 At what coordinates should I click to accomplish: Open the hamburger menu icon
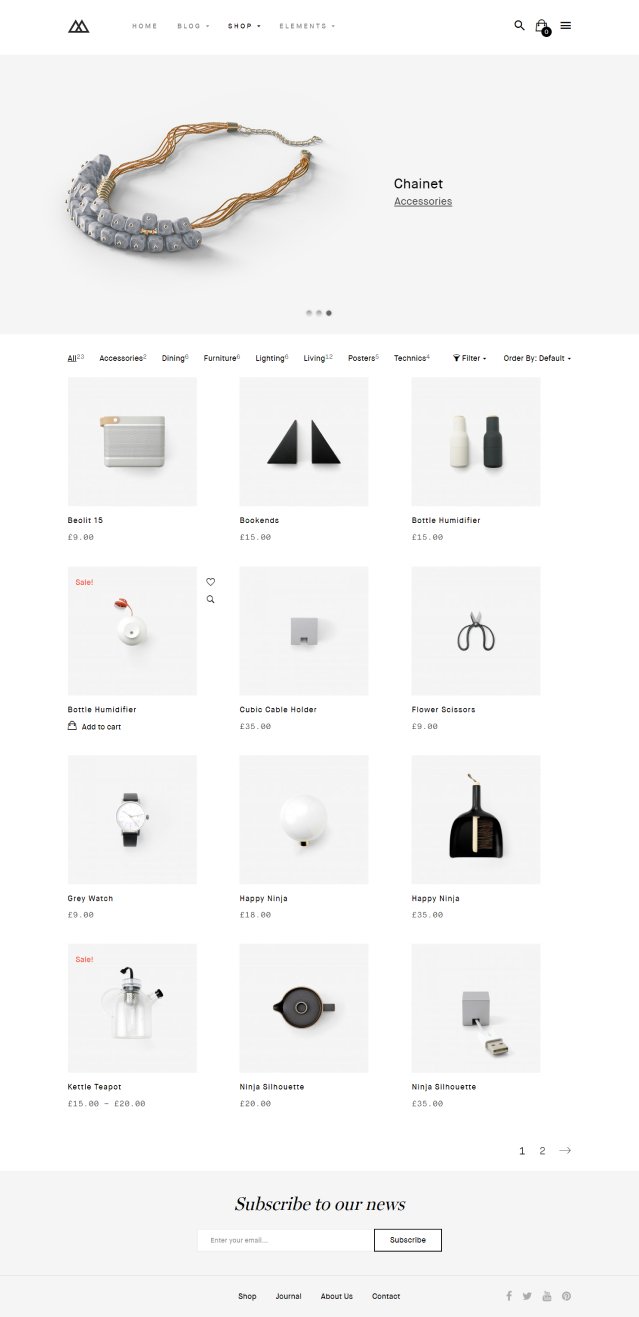point(566,25)
